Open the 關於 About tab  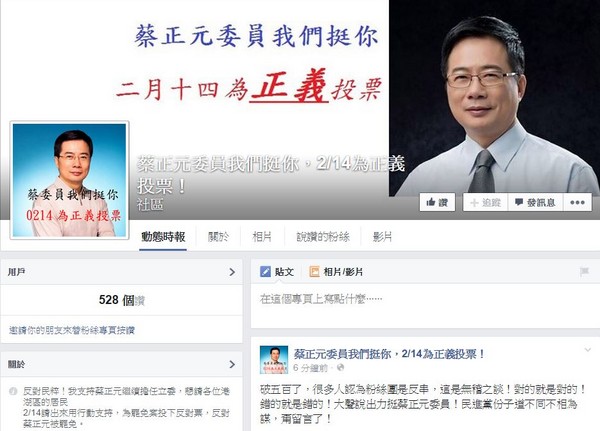coord(218,237)
